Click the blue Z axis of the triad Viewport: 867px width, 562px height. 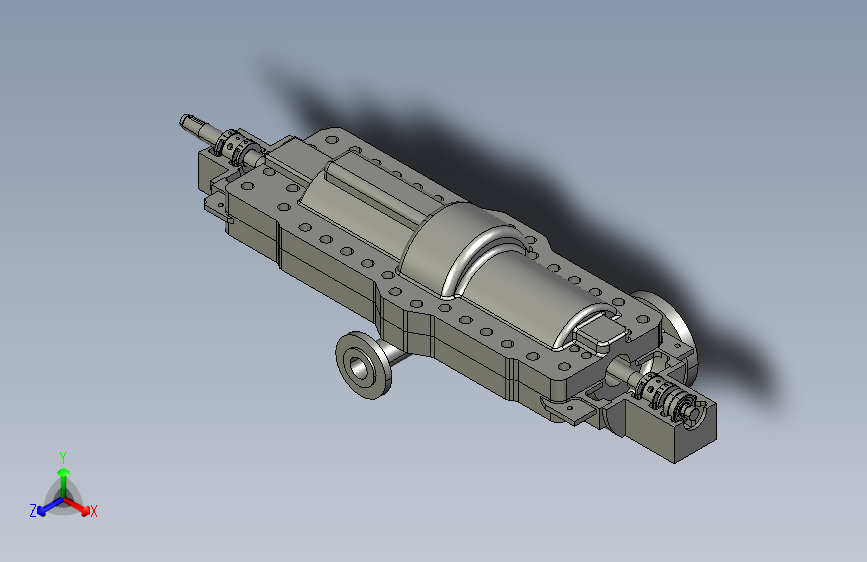49,507
